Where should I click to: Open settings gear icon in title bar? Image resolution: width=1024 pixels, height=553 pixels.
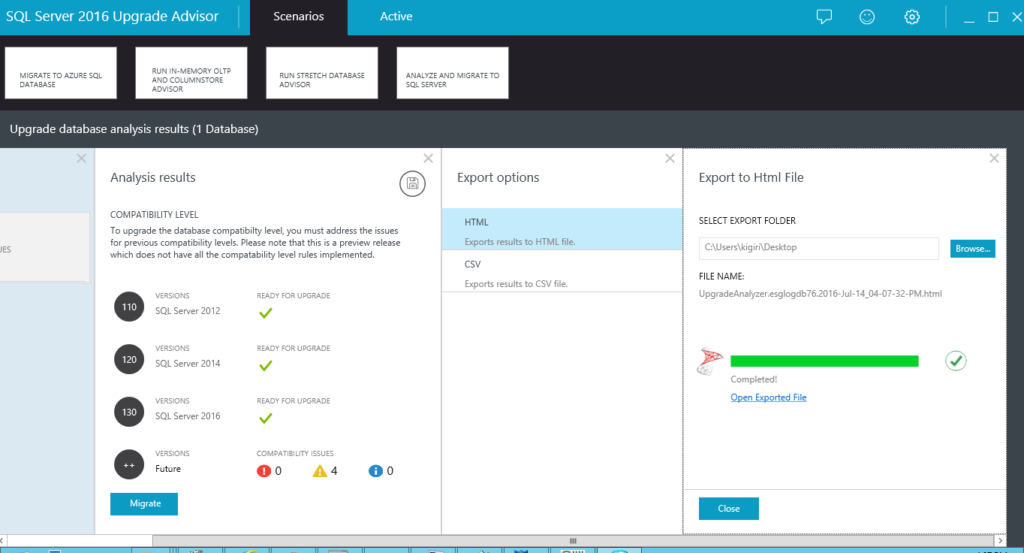coord(912,17)
